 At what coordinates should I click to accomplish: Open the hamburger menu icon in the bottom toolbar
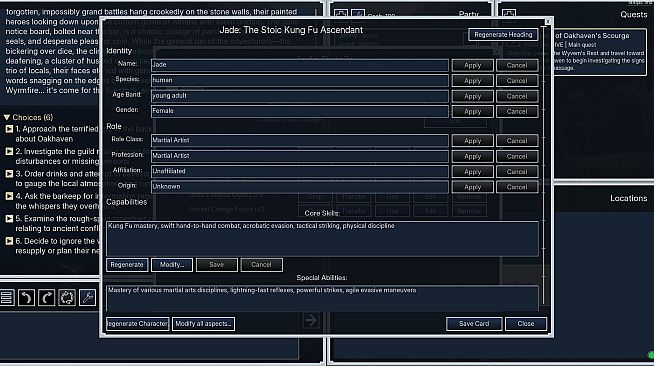(x=6, y=298)
